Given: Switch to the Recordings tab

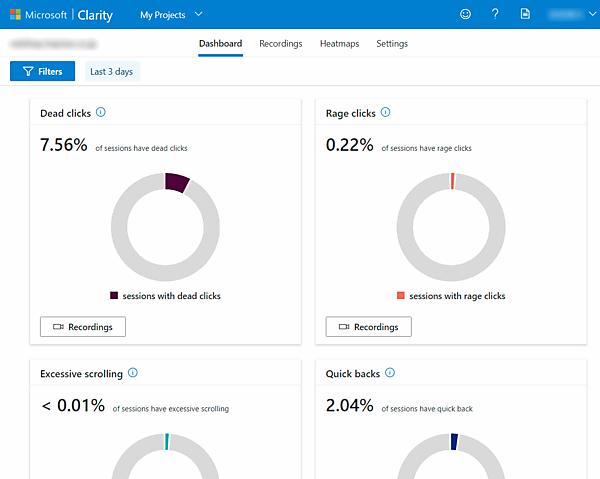Looking at the screenshot, I should point(280,44).
